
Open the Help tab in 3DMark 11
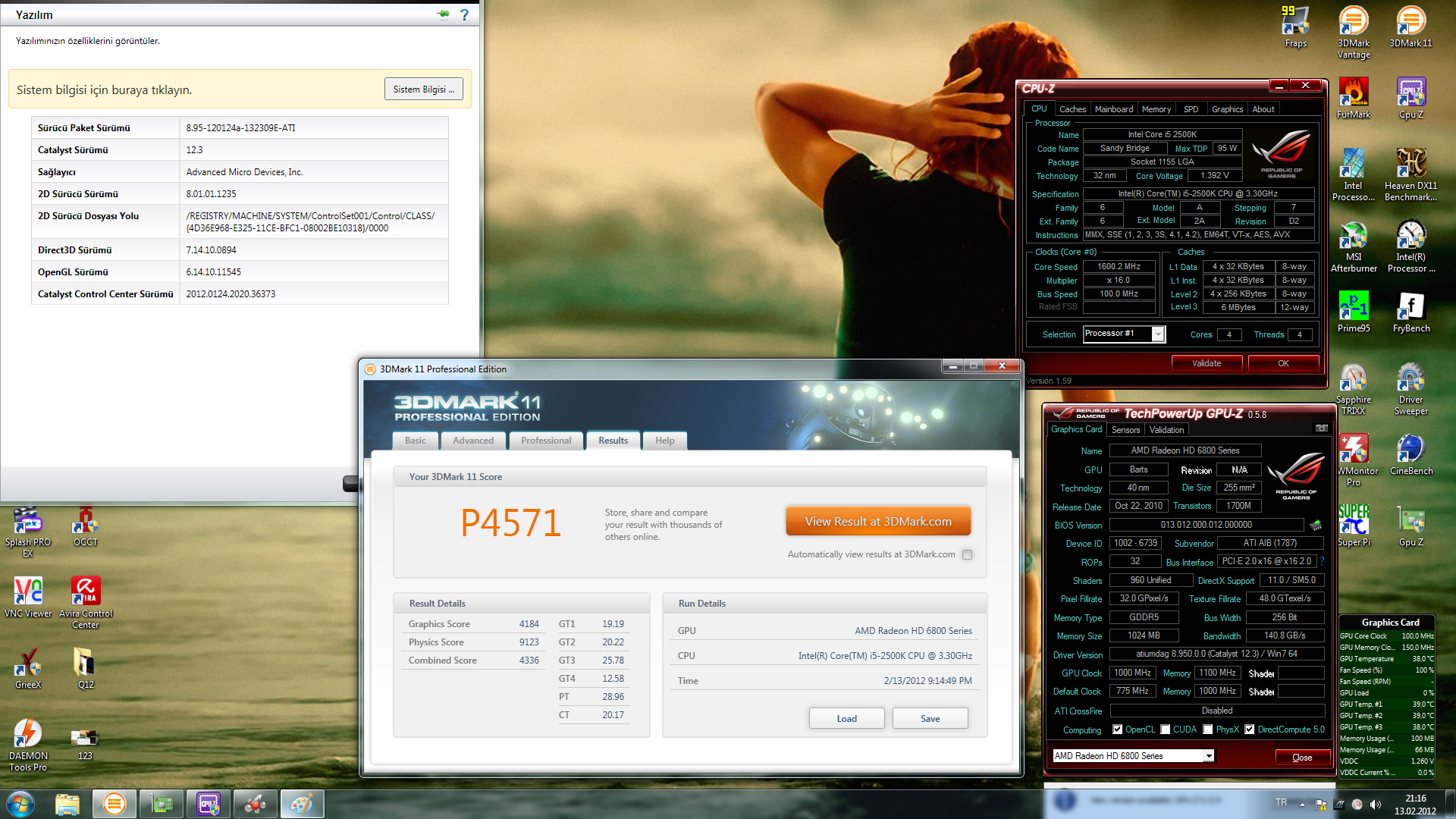click(664, 441)
